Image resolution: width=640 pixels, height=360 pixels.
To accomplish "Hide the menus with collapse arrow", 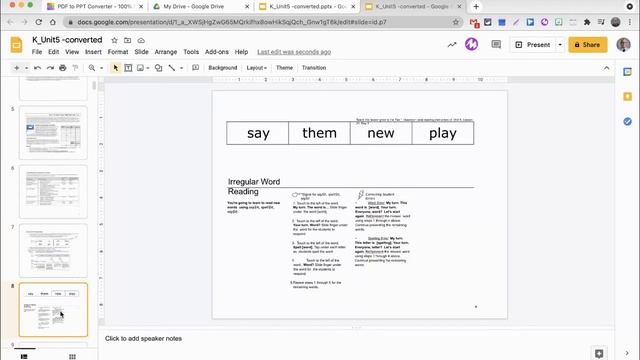I will tap(607, 68).
